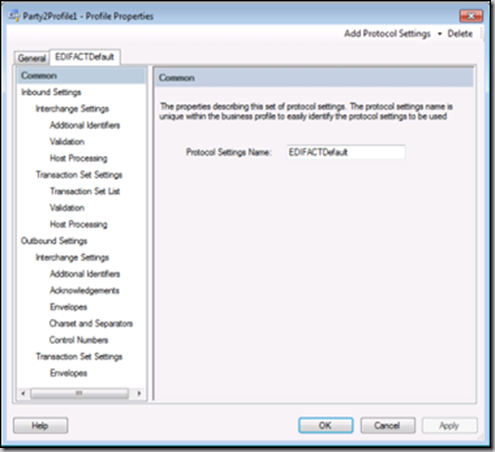This screenshot has width=495, height=452.
Task: Click the horizontal scrollbar thumb in tree
Action: 79,393
